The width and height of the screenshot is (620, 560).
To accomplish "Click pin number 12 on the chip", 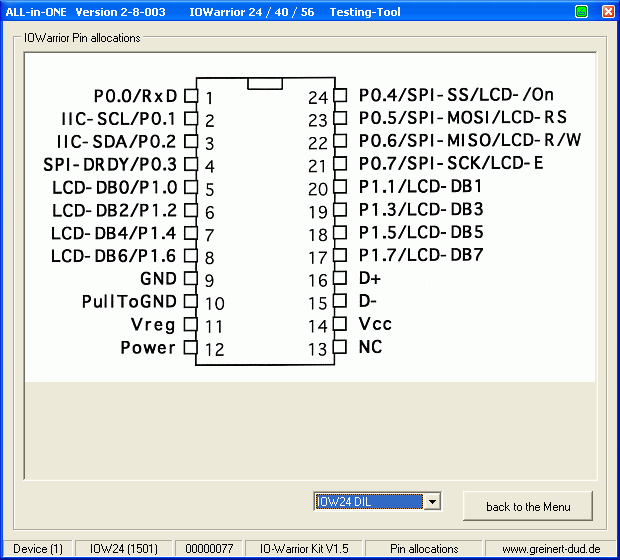I will click(x=215, y=350).
